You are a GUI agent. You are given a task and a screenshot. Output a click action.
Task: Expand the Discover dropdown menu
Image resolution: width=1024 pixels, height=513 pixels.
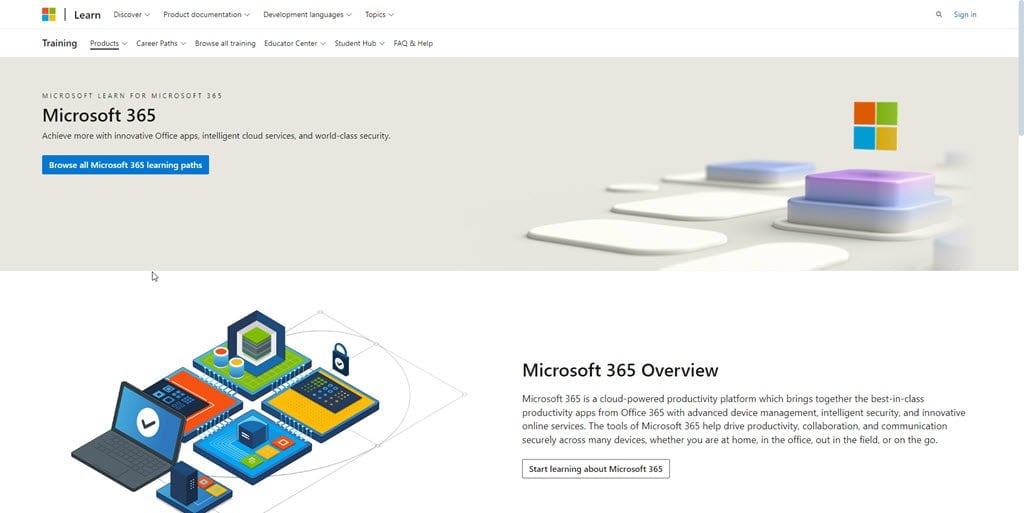(x=131, y=14)
